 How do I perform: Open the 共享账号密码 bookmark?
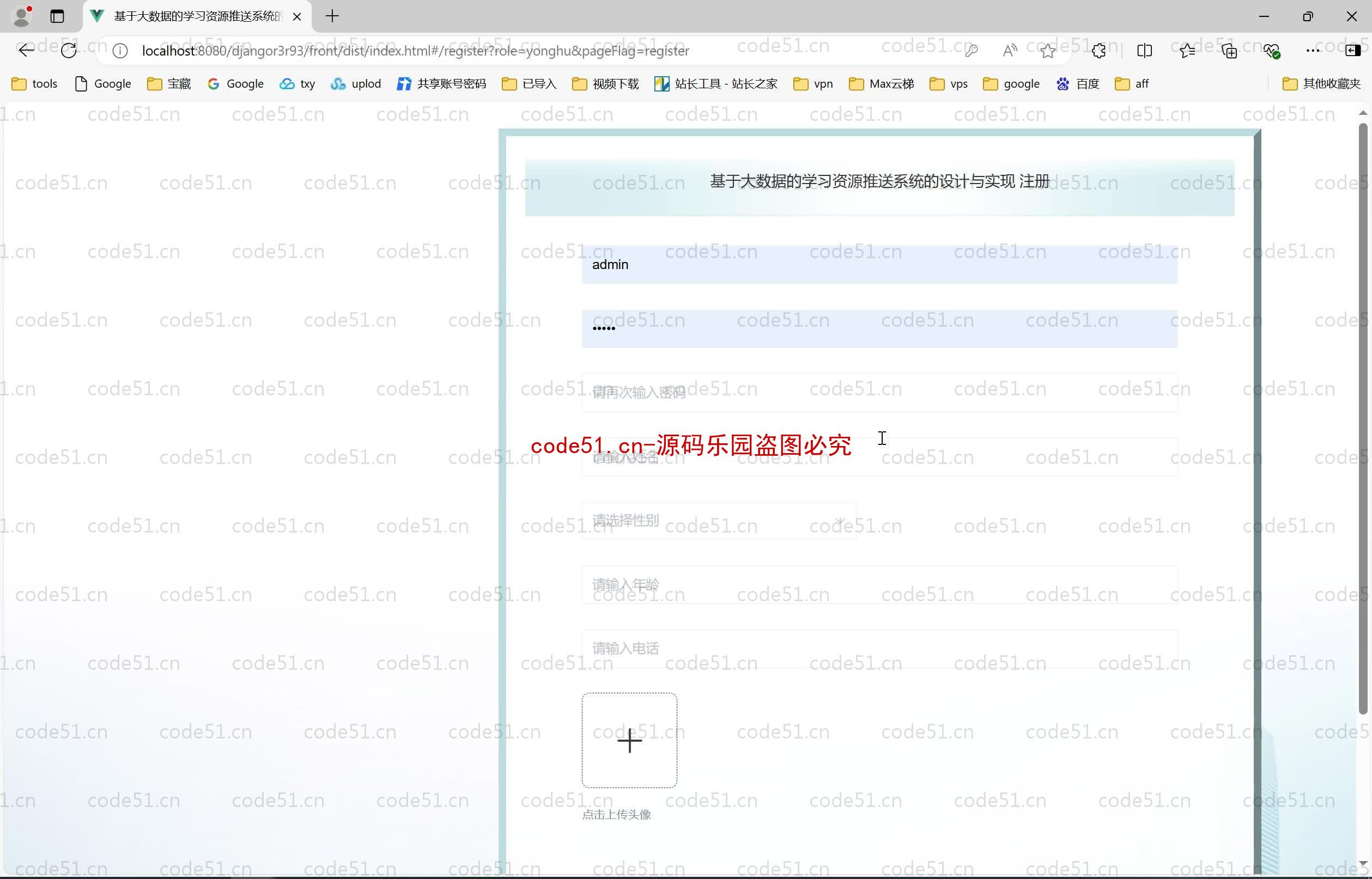[441, 84]
